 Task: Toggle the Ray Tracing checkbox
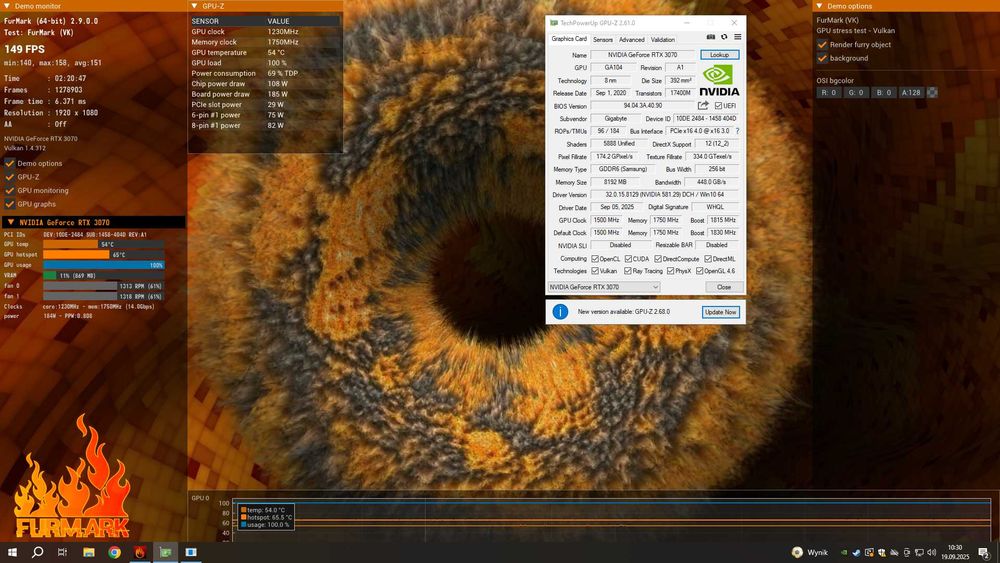628,271
